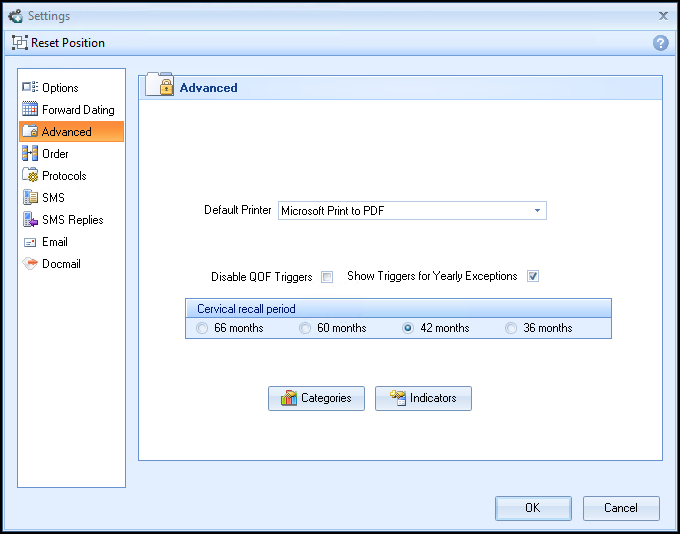
Task: Choose the 36 months radio button
Action: coord(512,328)
